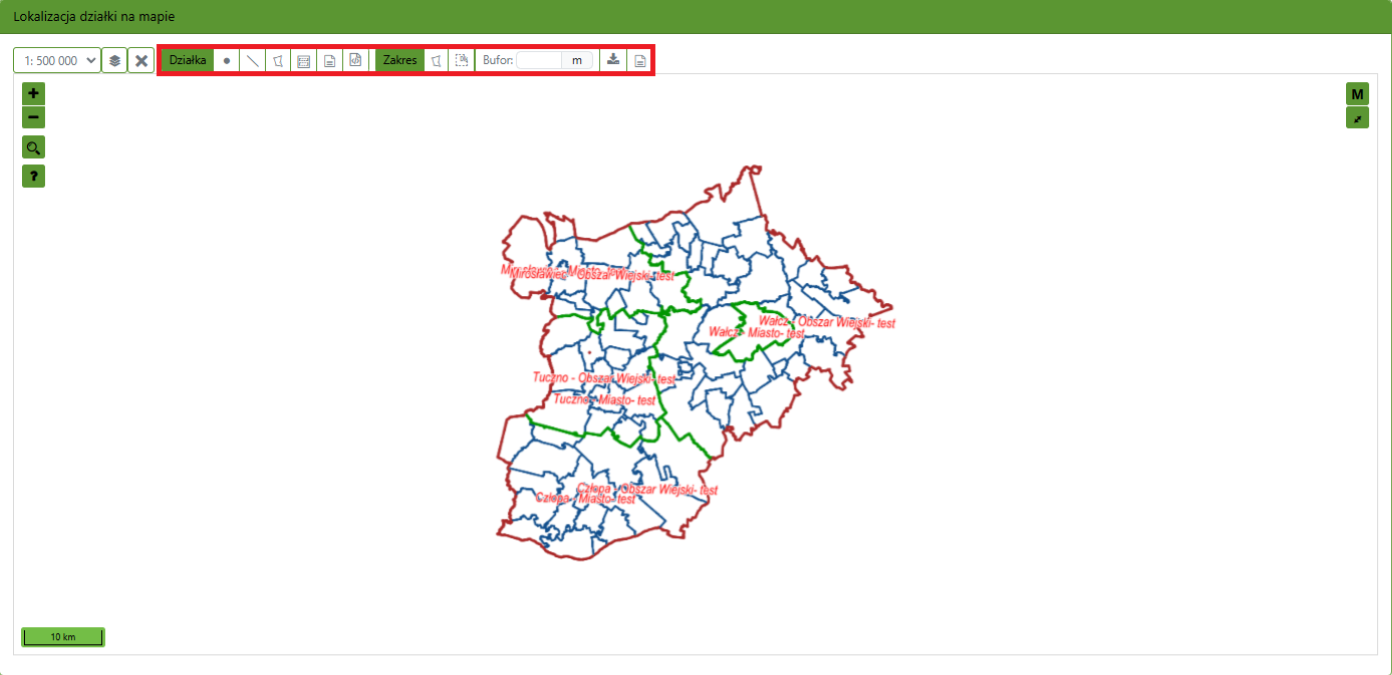Click the Zakres button
Image resolution: width=1392 pixels, height=675 pixels.
[400, 60]
